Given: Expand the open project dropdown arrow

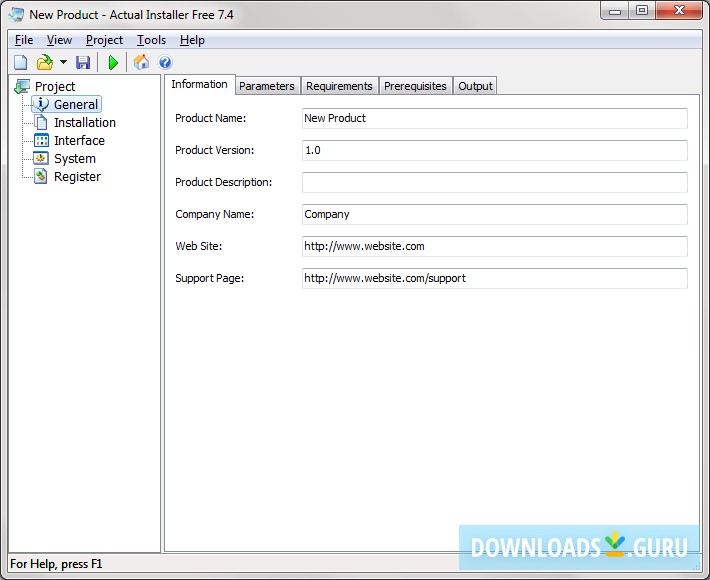Looking at the screenshot, I should [63, 62].
